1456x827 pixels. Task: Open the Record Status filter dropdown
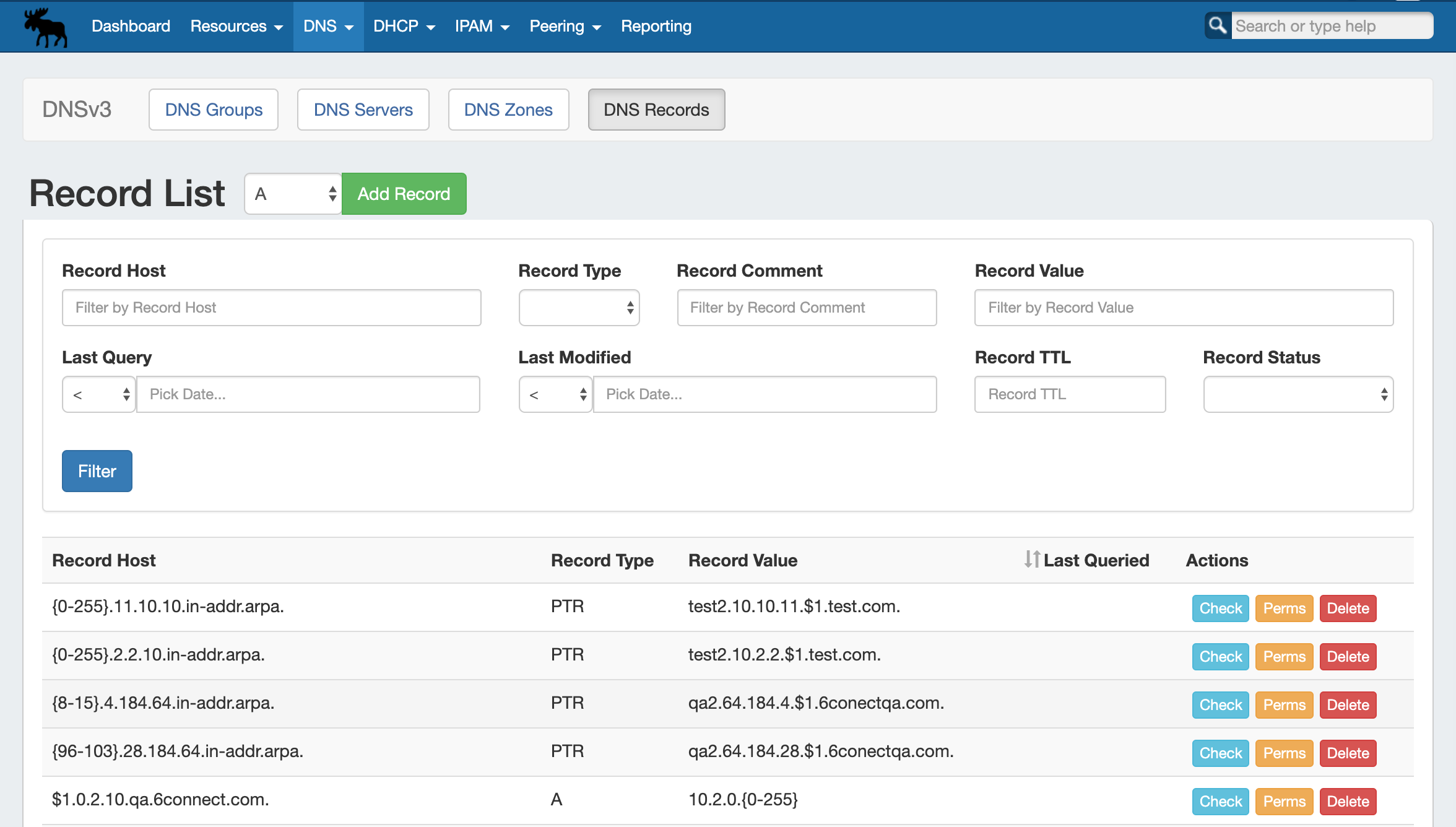click(x=1298, y=394)
